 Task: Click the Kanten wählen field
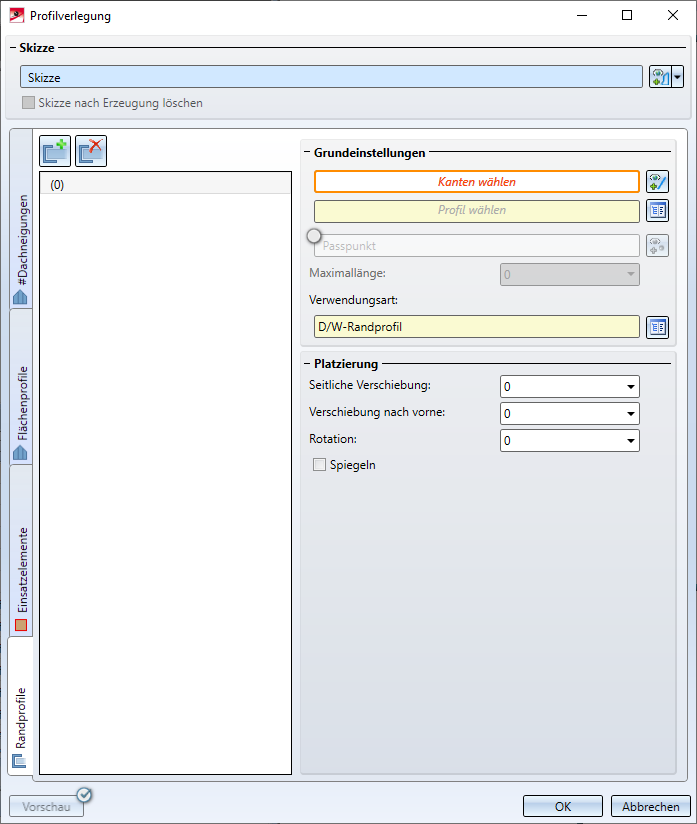pyautogui.click(x=477, y=182)
